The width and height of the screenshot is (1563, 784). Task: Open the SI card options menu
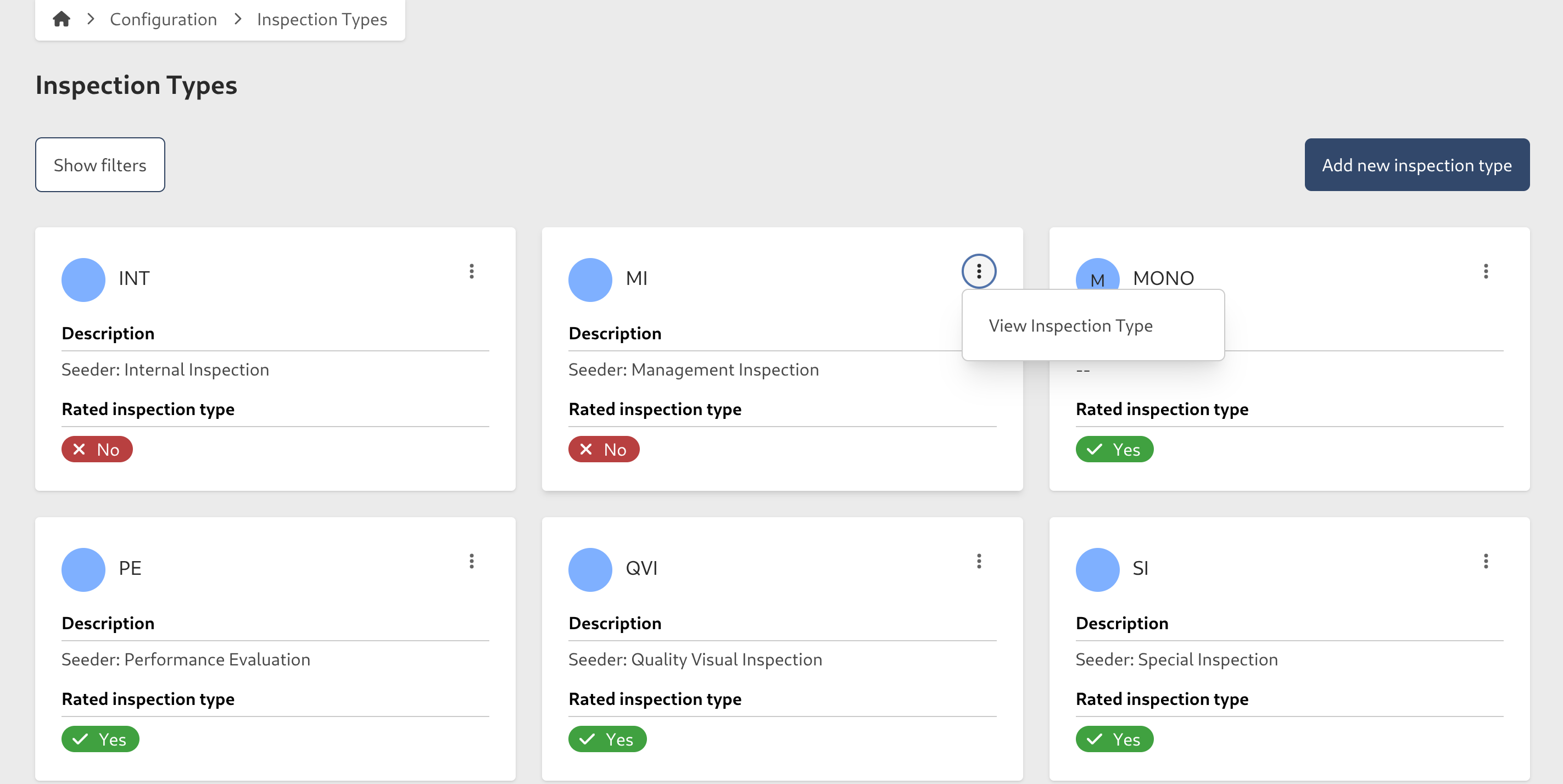coord(1486,562)
